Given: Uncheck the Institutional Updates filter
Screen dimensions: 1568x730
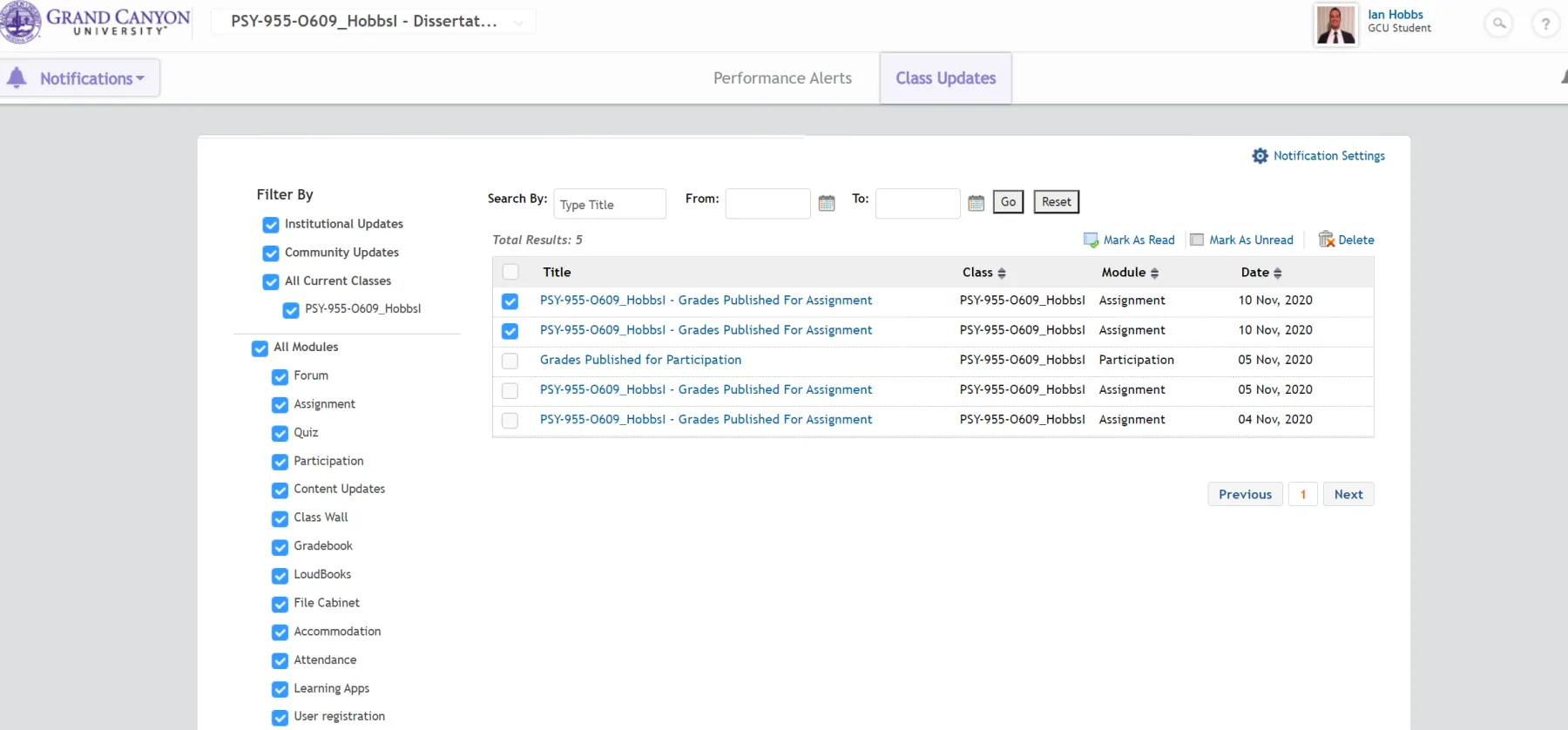Looking at the screenshot, I should tap(271, 225).
